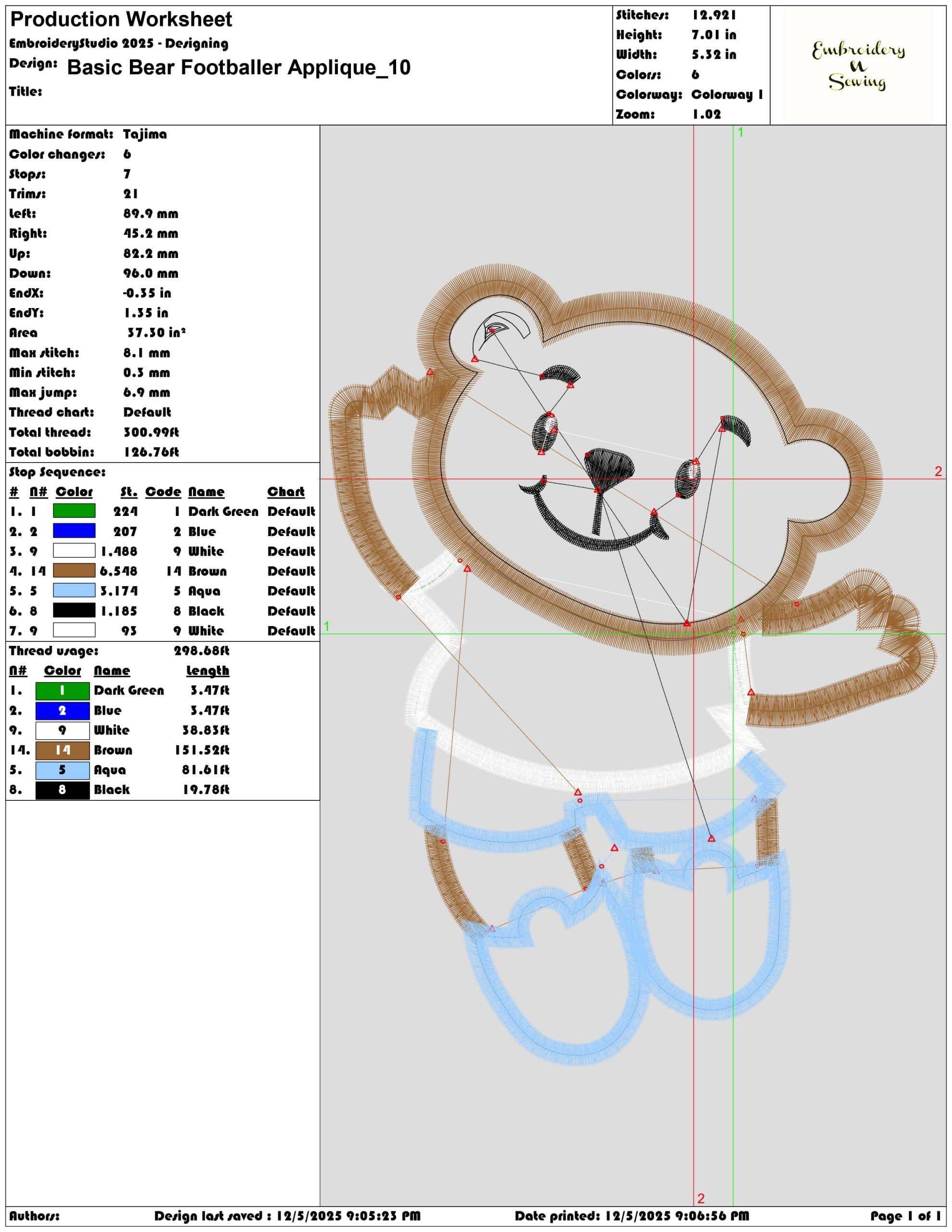Click the 'Authors:' footer label
Screen dimensions: 952x1232
[34, 1216]
